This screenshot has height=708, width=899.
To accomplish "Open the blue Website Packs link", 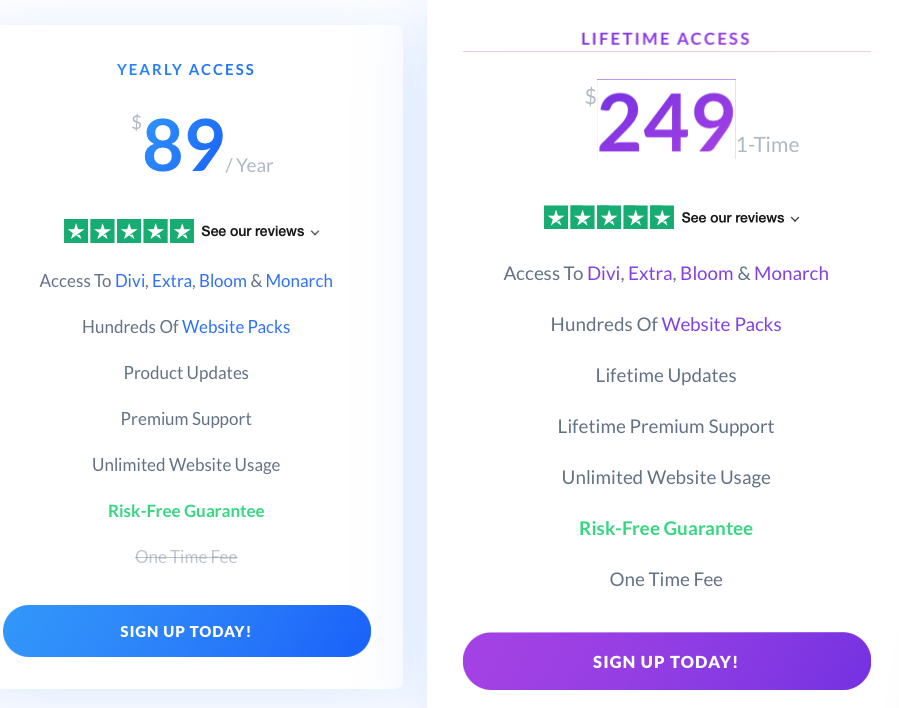I will 236,327.
